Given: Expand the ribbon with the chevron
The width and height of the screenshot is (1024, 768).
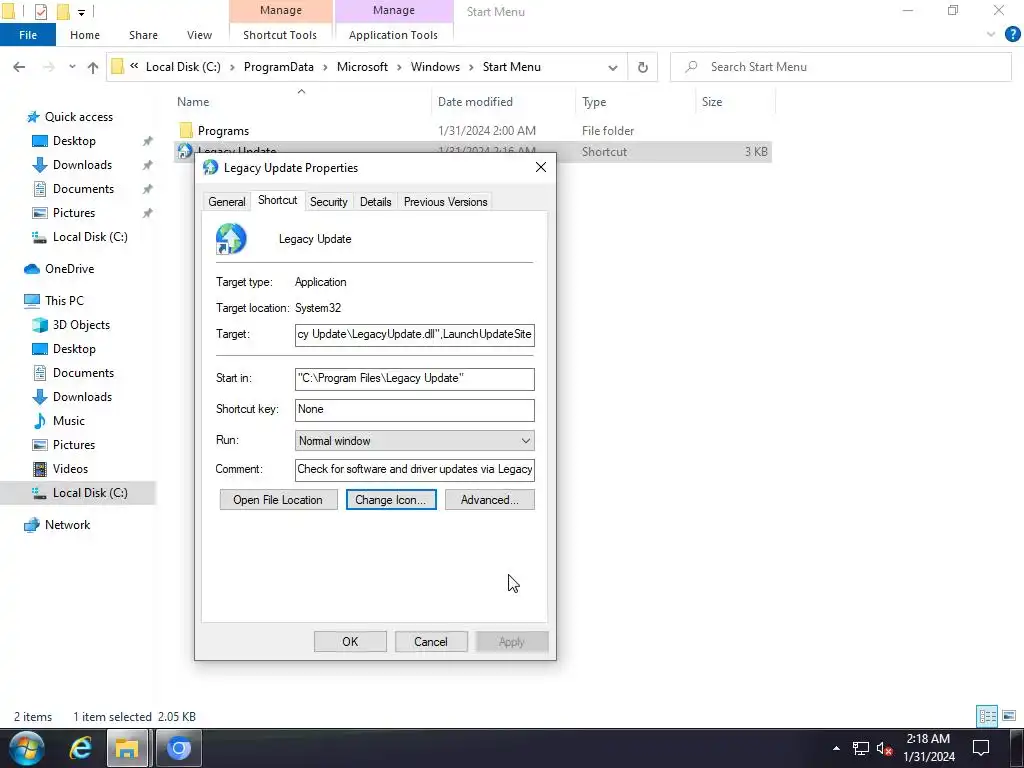Looking at the screenshot, I should point(991,35).
